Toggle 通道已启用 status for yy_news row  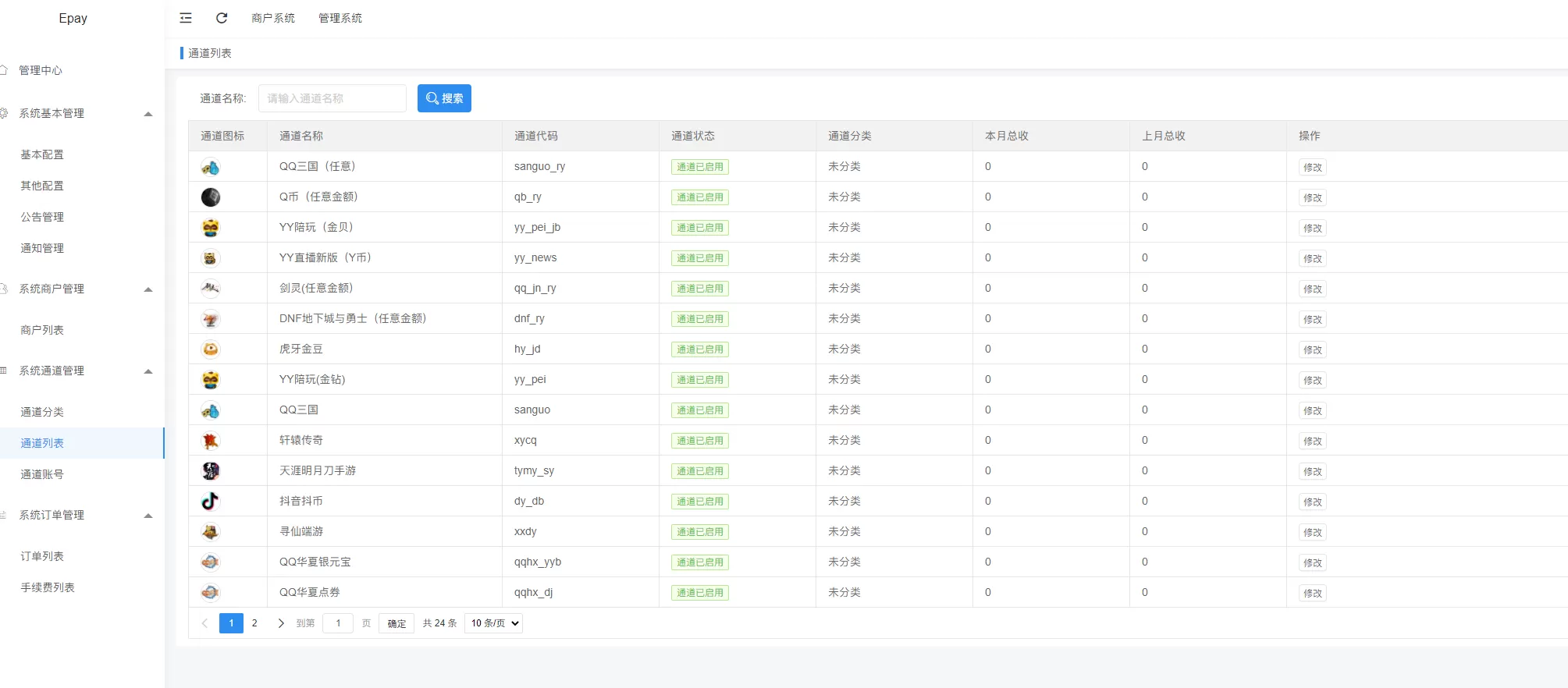click(x=699, y=258)
